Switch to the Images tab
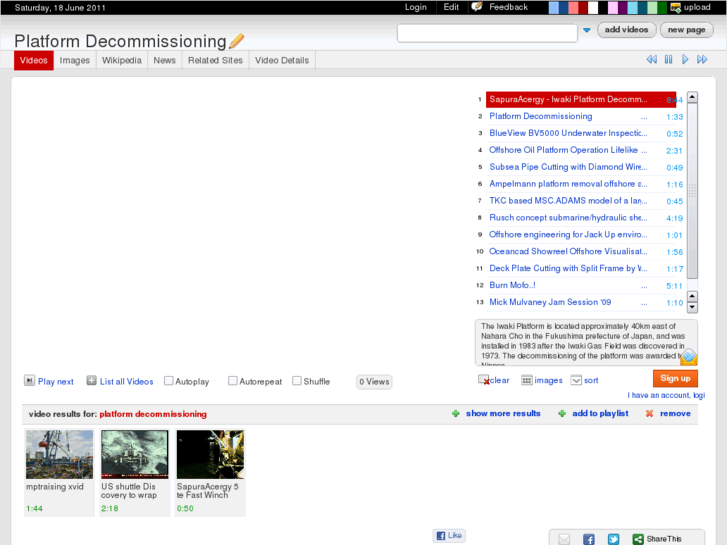 click(75, 60)
